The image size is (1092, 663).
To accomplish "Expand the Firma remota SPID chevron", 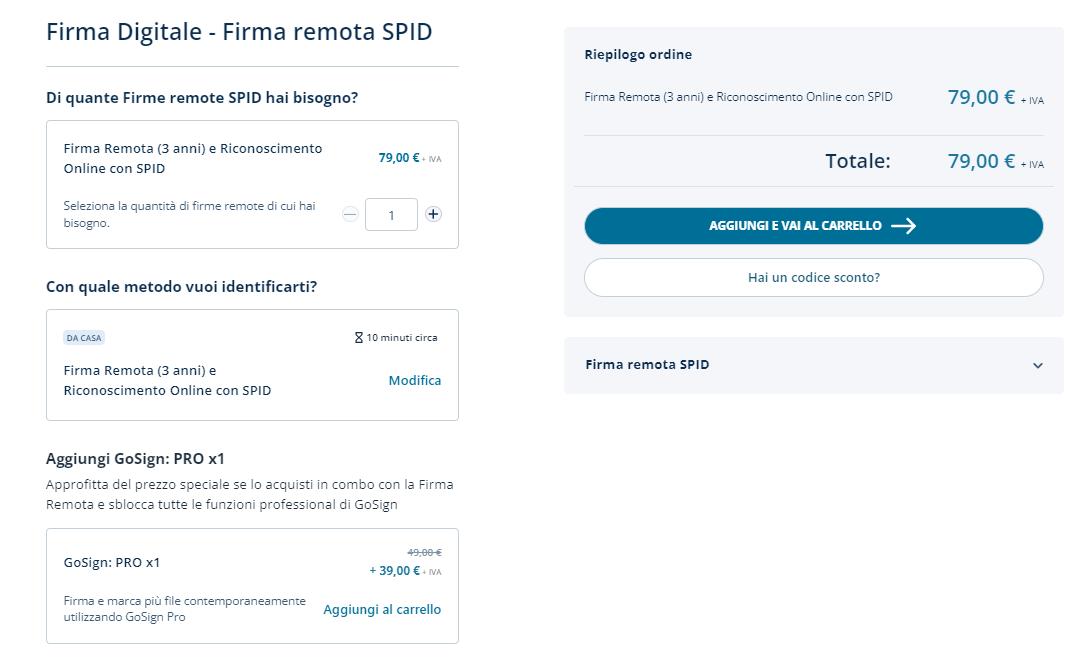I will (1037, 366).
